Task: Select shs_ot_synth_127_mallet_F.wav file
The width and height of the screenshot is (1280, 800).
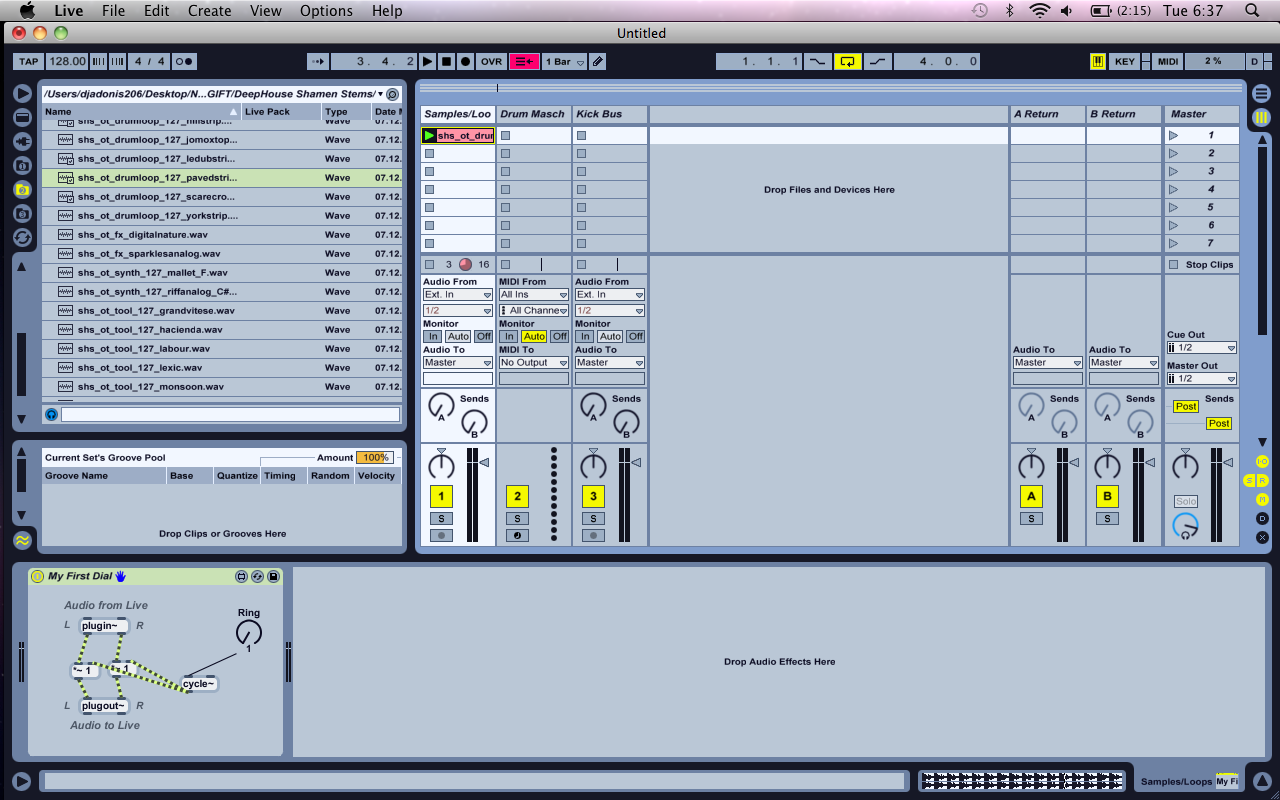Action: pyautogui.click(x=222, y=273)
